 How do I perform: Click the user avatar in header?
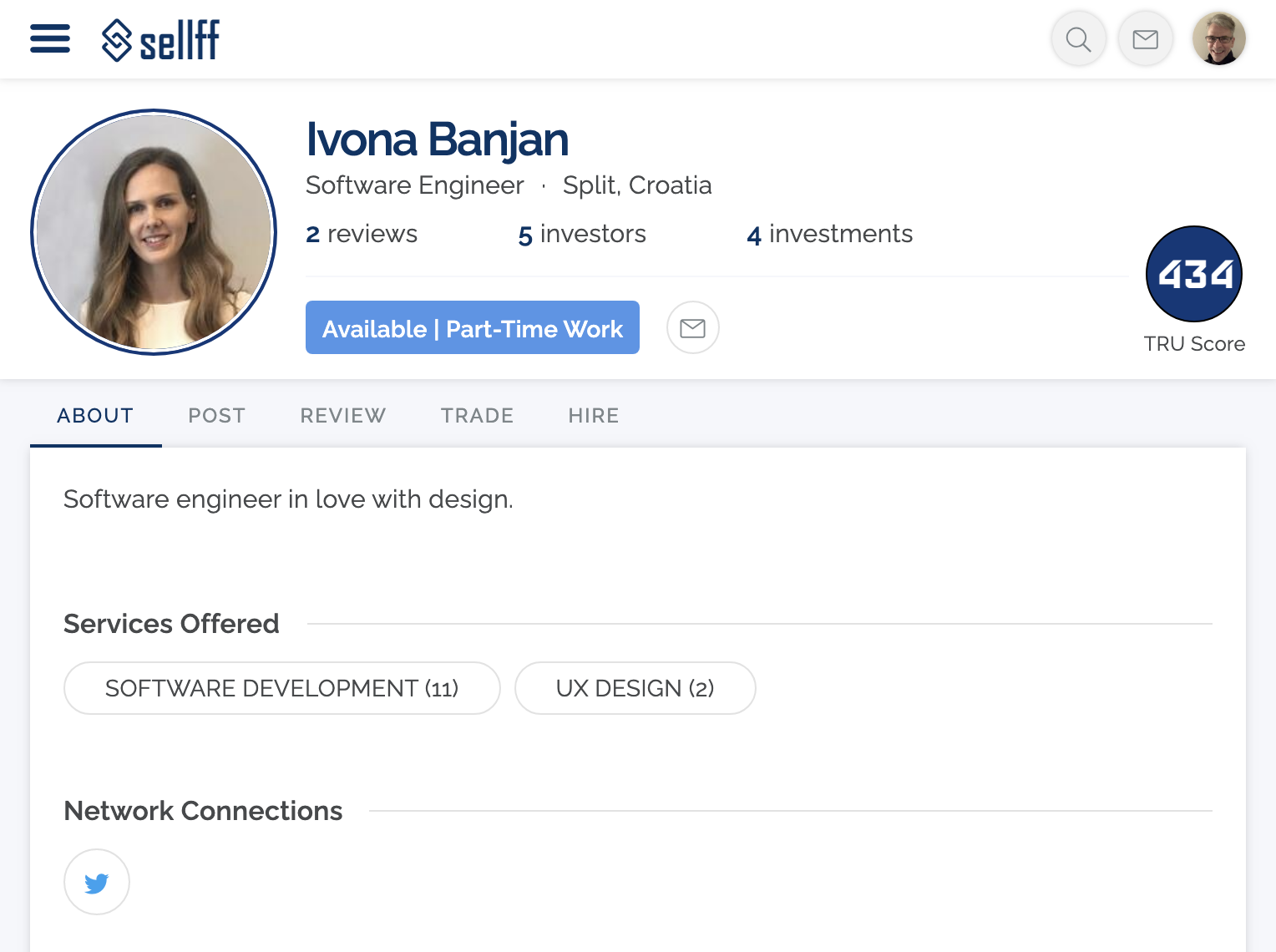(x=1218, y=39)
